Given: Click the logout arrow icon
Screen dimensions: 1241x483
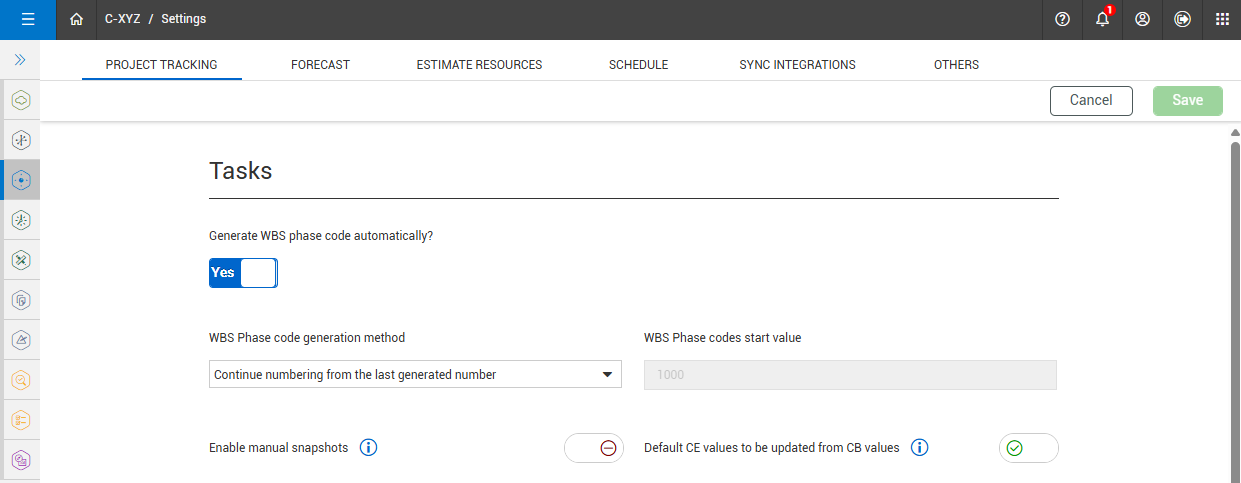Looking at the screenshot, I should pos(1182,19).
